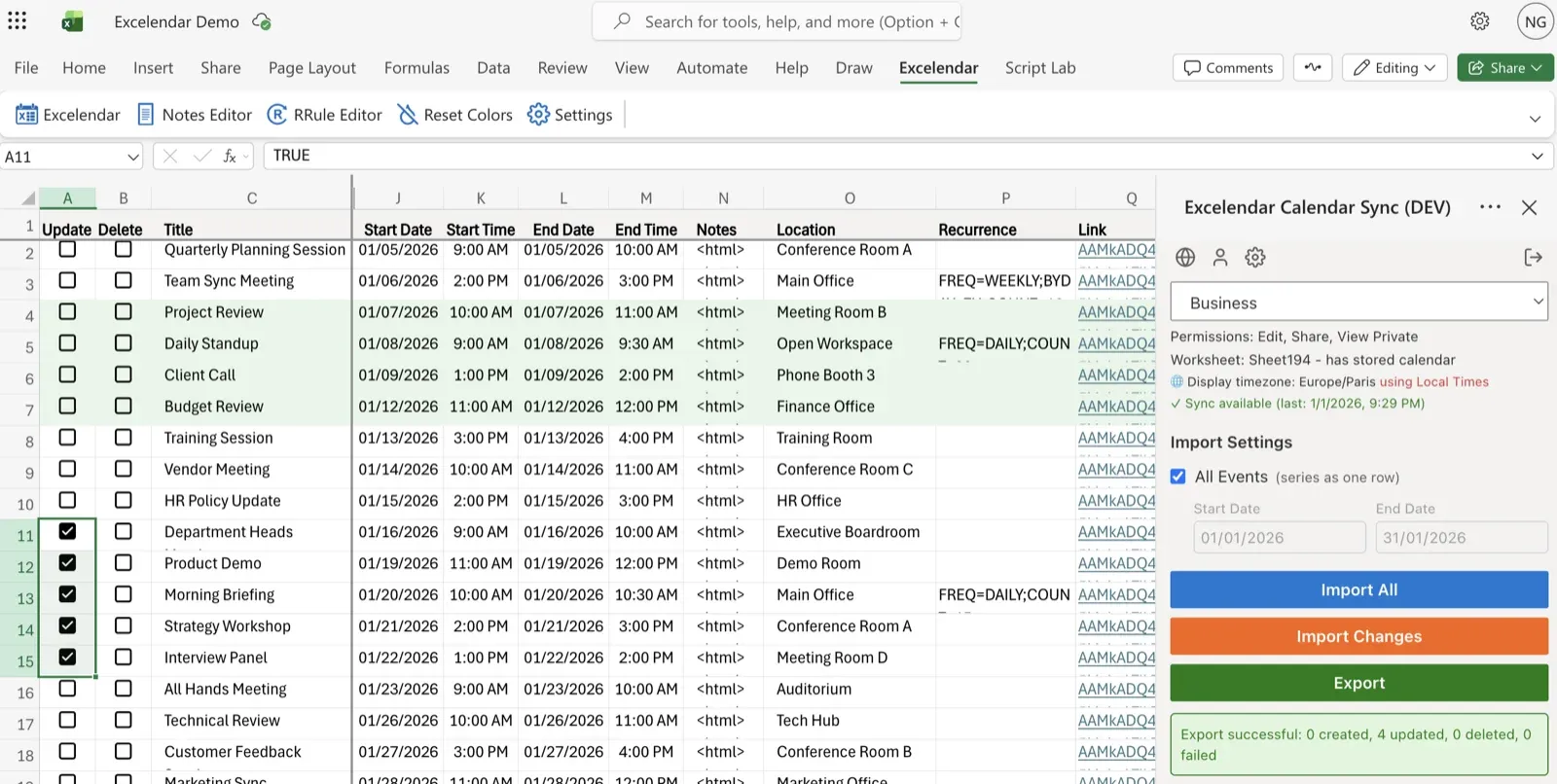Viewport: 1557px width, 784px height.
Task: Click Reset Colors in the ribbon
Action: click(x=454, y=115)
